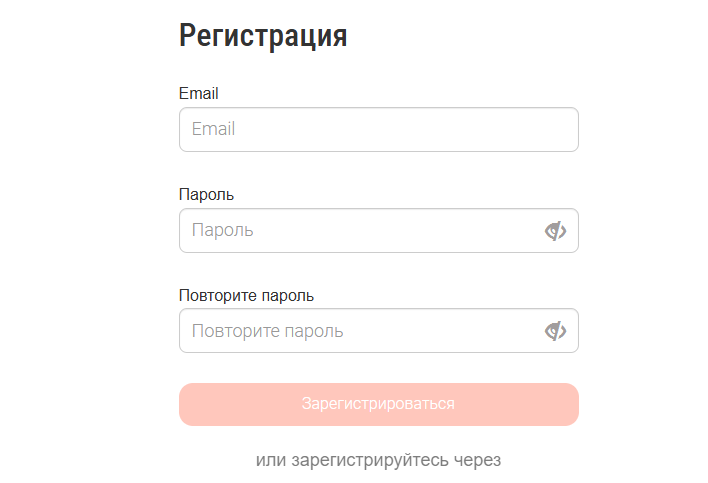Click the Повторите пароль label text
Screen dimensions: 708x483
pyautogui.click(x=246, y=295)
